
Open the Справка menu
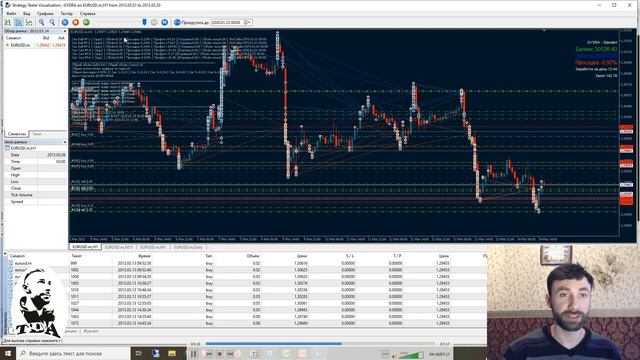pos(87,13)
